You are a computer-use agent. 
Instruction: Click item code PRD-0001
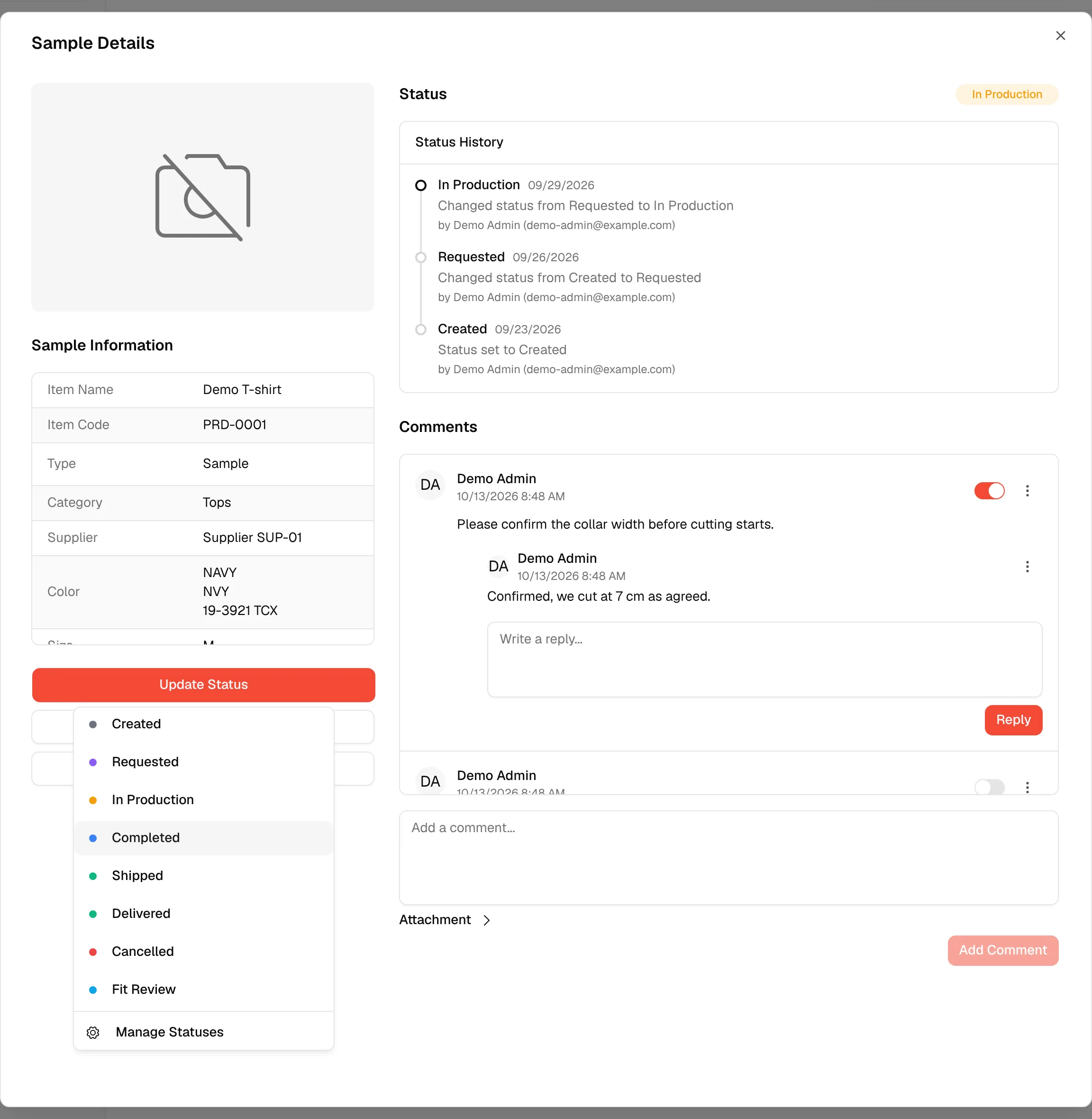pos(234,425)
